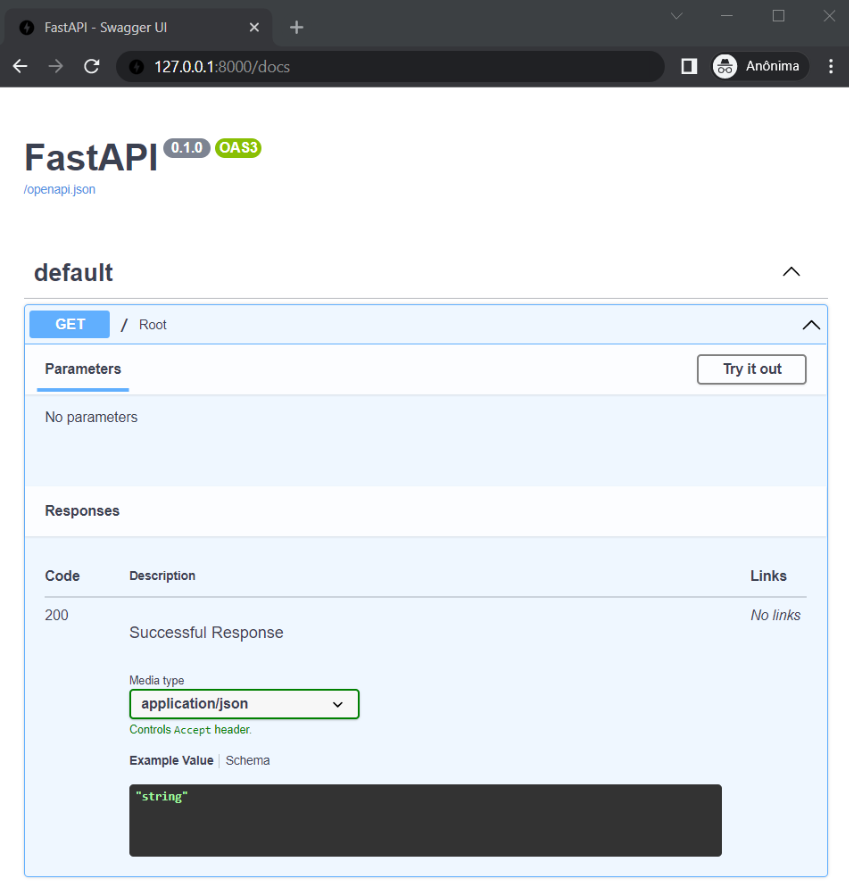This screenshot has width=849, height=891.
Task: Click inside the browser address bar
Action: click(400, 66)
